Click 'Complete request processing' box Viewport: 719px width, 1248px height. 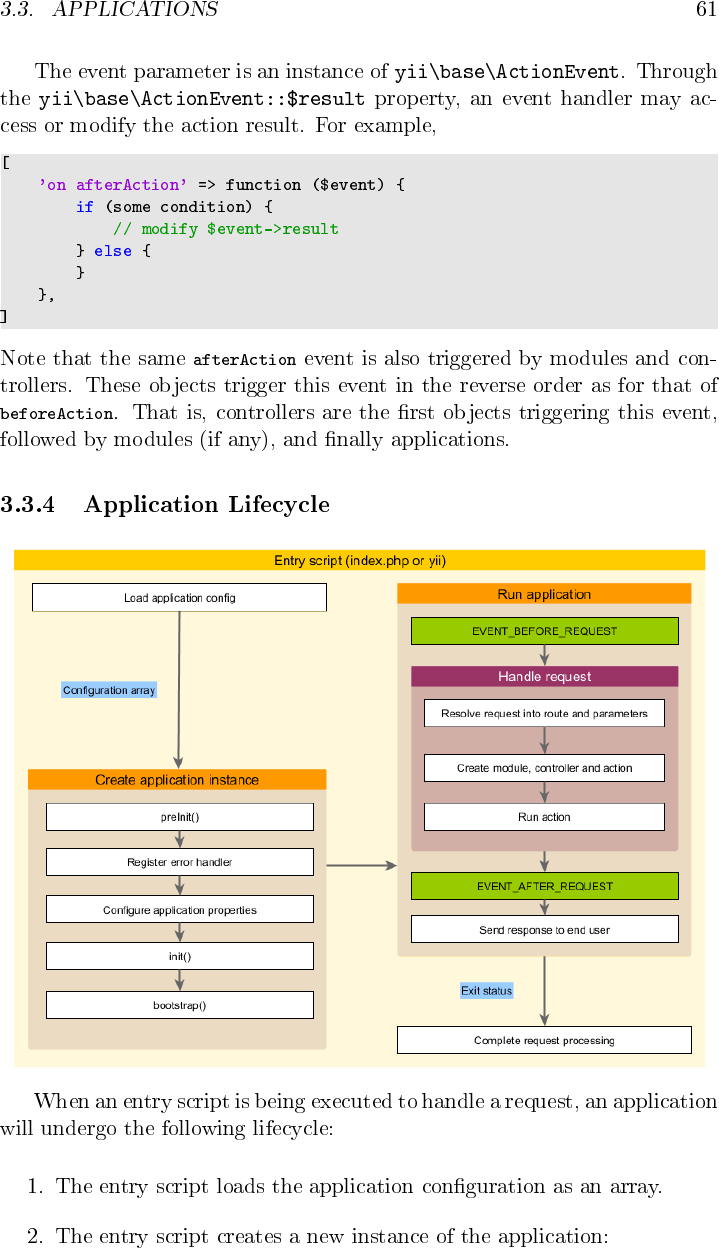(x=544, y=1040)
